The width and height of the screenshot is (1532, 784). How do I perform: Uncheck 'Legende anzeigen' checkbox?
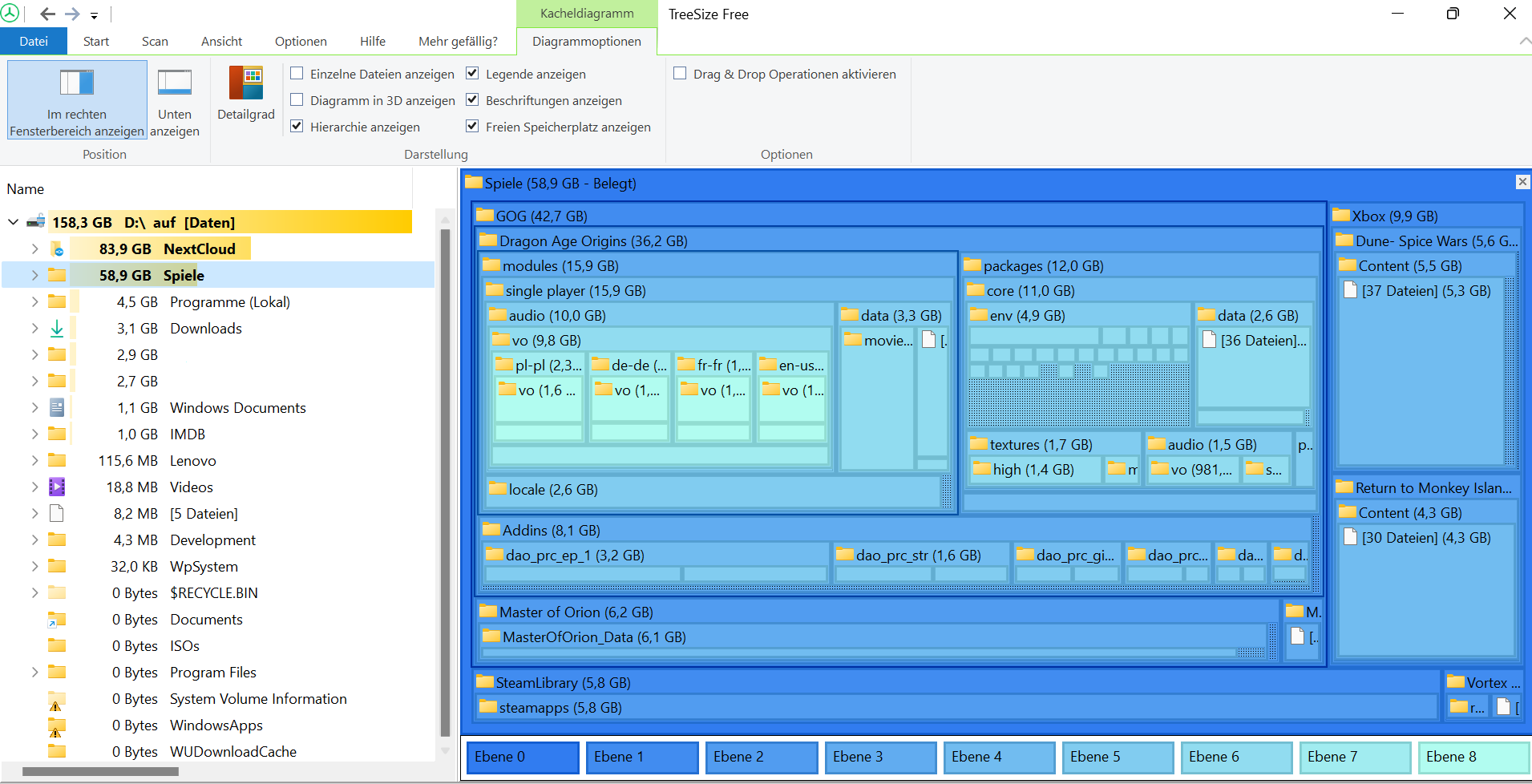[472, 74]
